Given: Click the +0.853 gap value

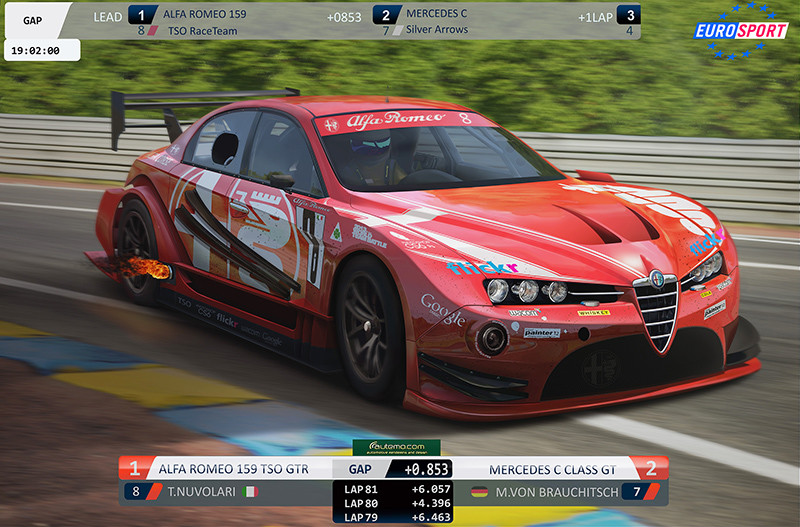Looking at the screenshot, I should (x=426, y=469).
